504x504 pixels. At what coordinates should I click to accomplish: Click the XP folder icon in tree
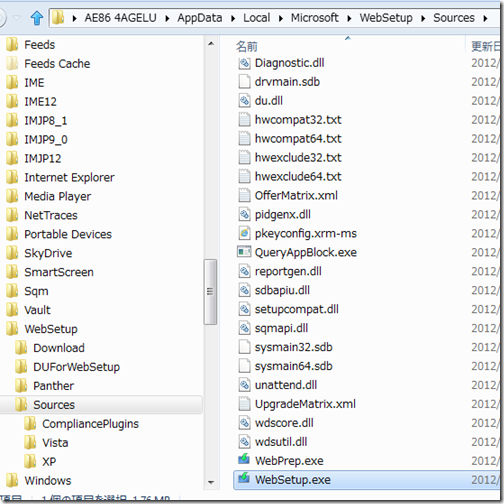(x=30, y=461)
